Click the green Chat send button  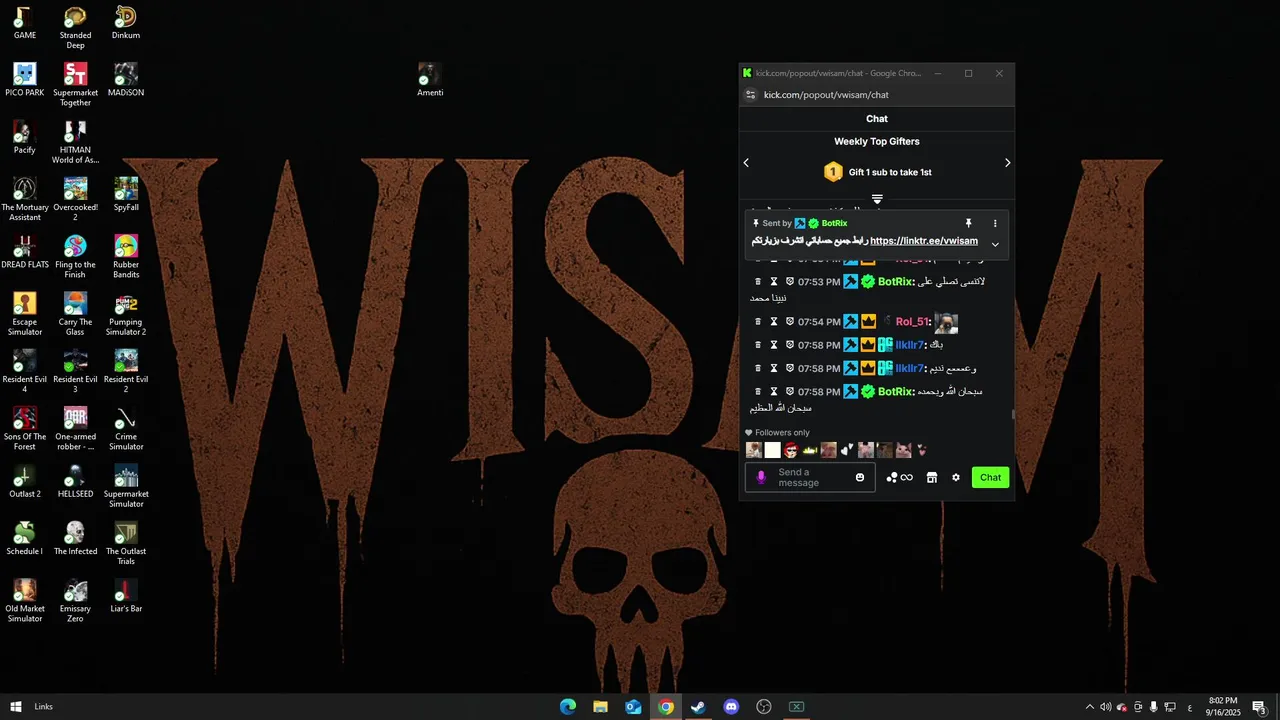[x=990, y=477]
